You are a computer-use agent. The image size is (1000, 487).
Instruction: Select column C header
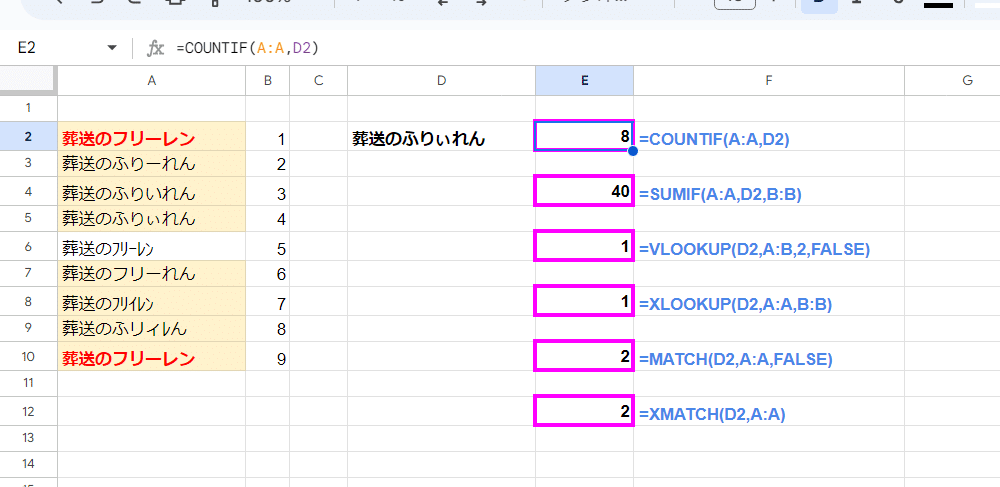[319, 80]
